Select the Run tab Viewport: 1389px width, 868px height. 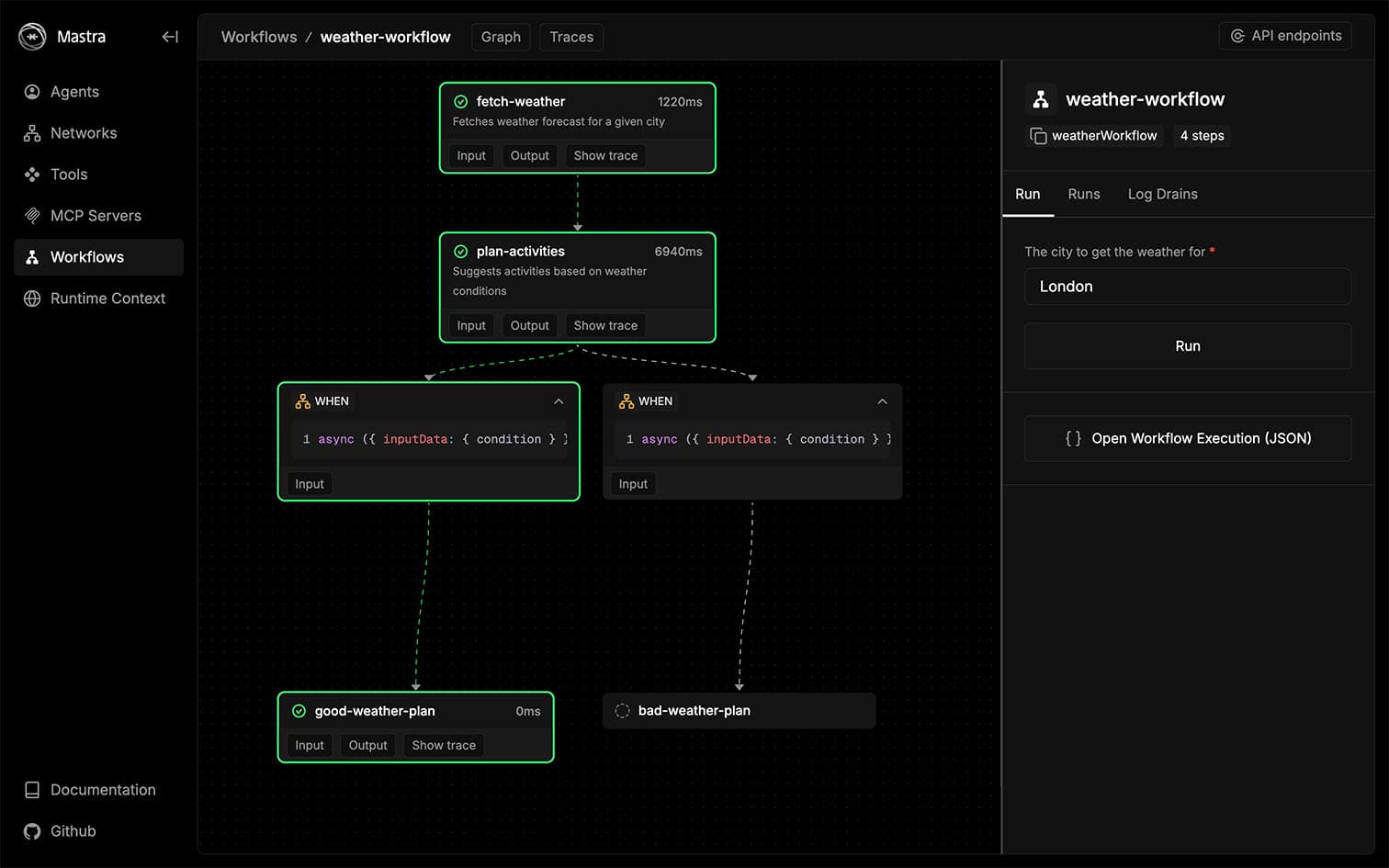point(1028,194)
